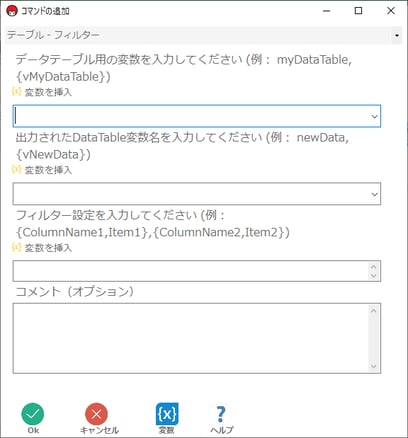Click the {x} icon beside 変数を挿入 for filter settings
The height and width of the screenshot is (438, 408).
pos(16,247)
